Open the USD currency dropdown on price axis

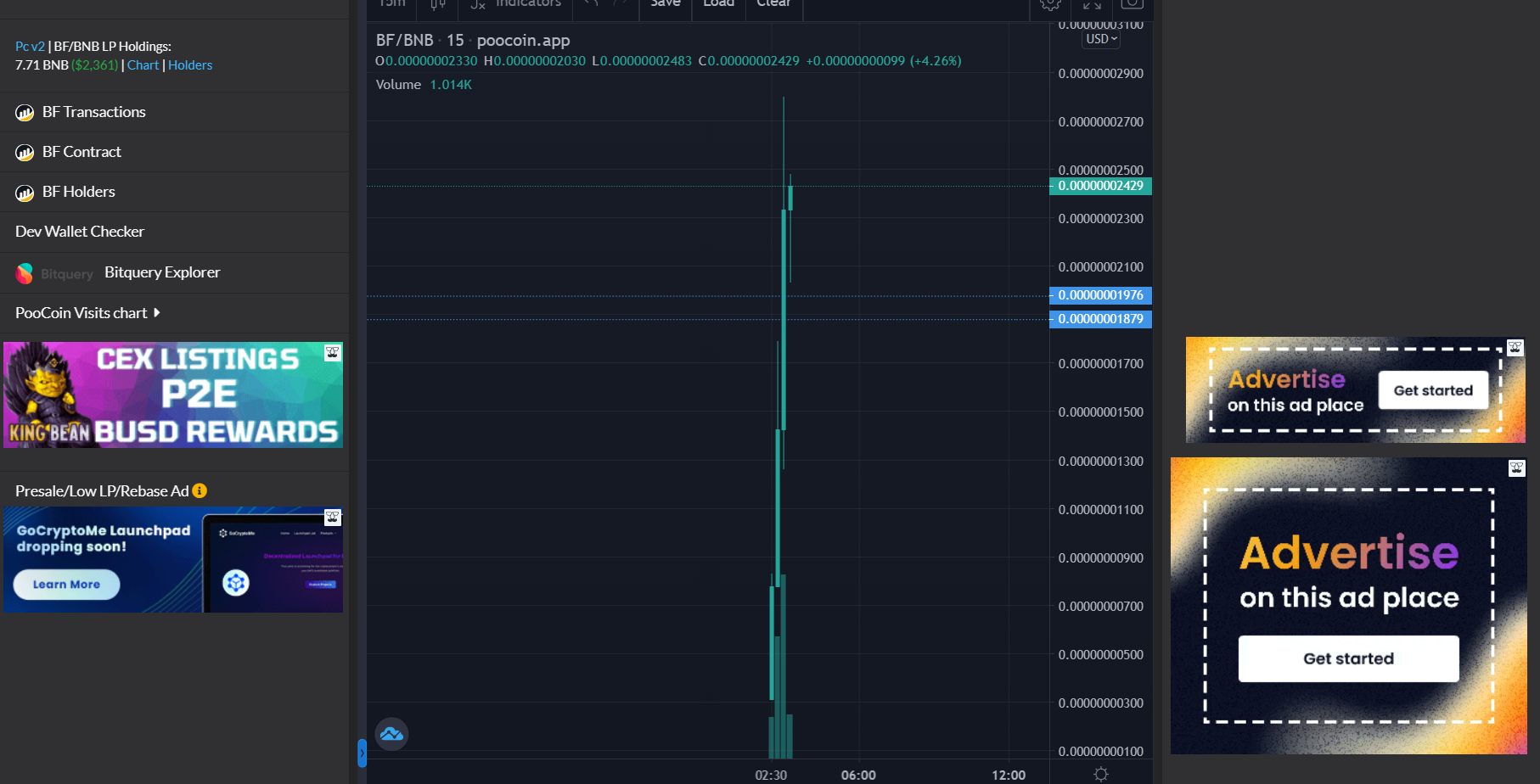coord(1101,39)
